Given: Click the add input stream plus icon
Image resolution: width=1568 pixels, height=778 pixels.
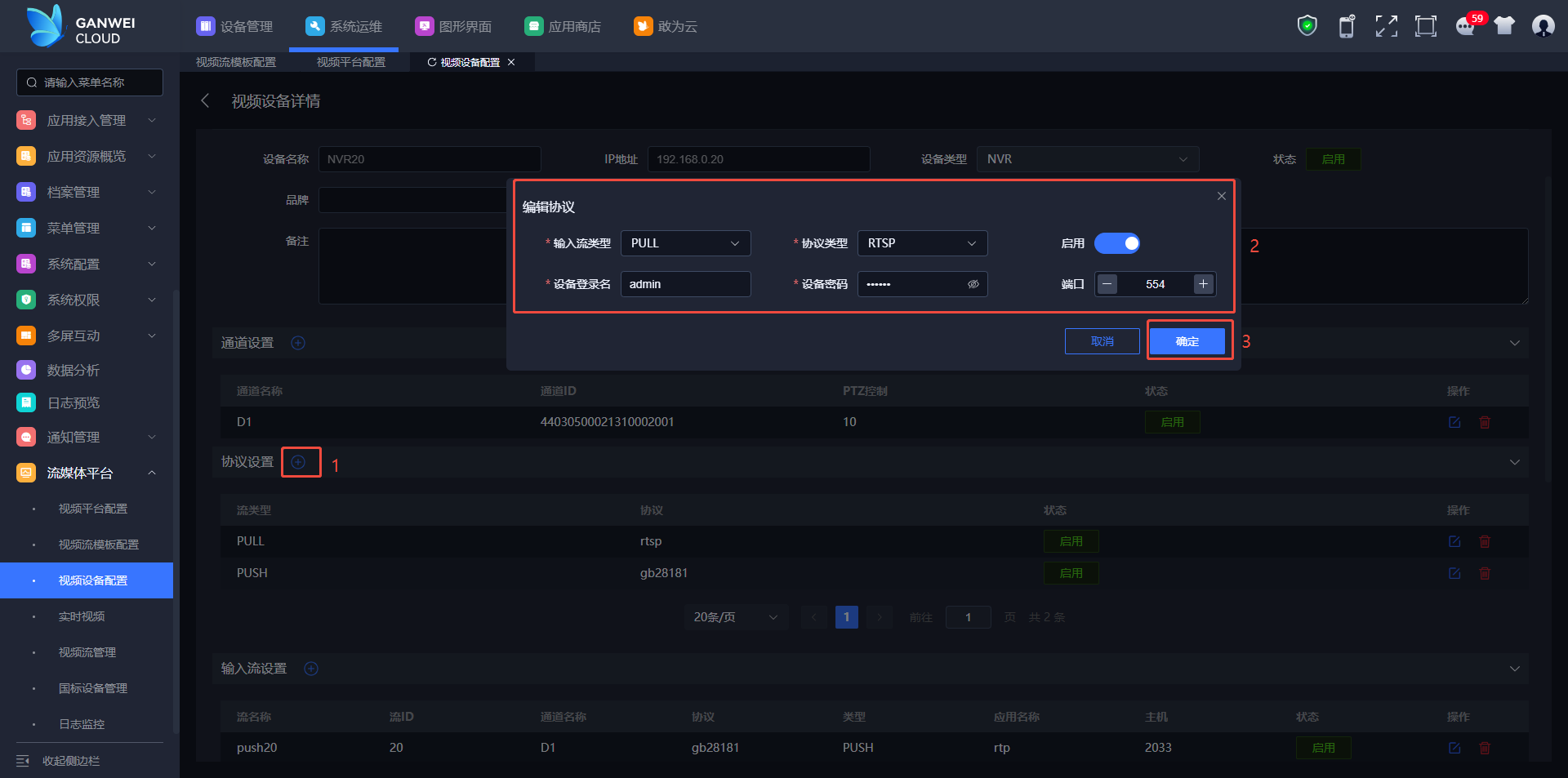Looking at the screenshot, I should [x=311, y=669].
